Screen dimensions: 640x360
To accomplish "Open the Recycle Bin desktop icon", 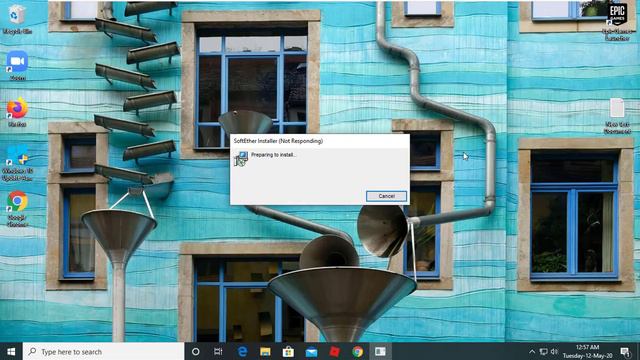I will [x=17, y=19].
